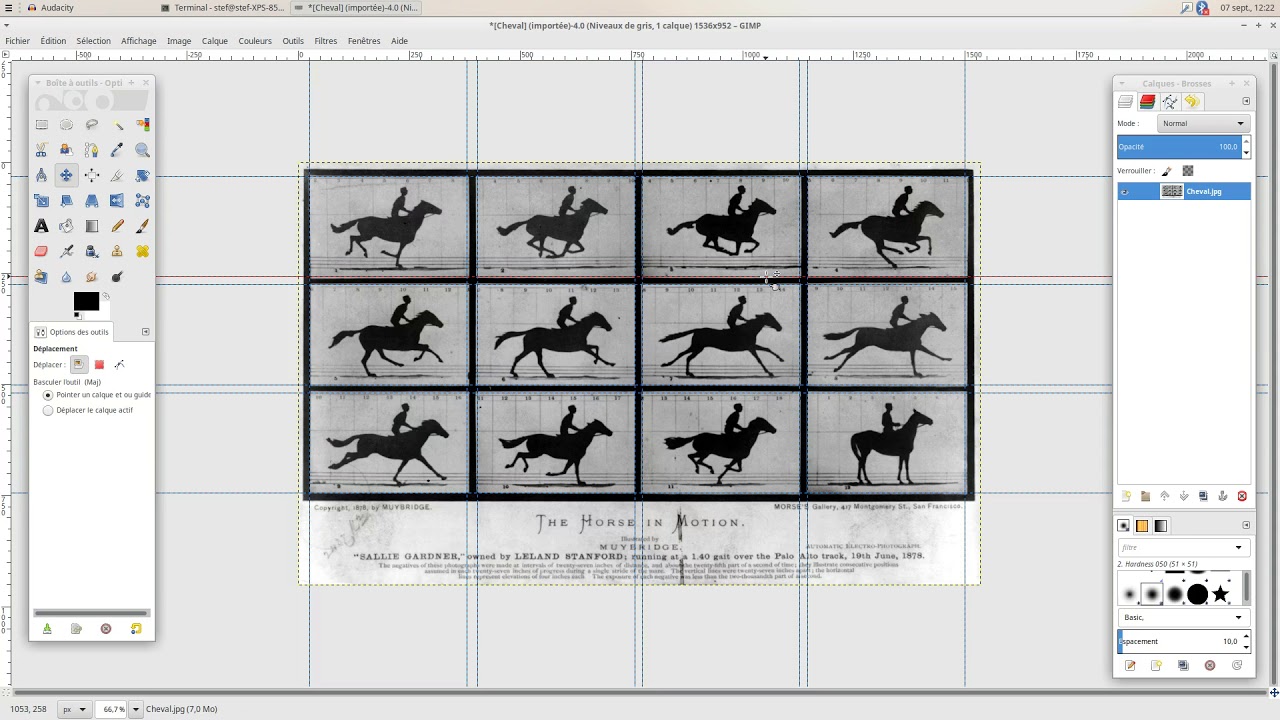Viewport: 1280px width, 720px height.
Task: Select the Alignment tool
Action: [x=92, y=175]
